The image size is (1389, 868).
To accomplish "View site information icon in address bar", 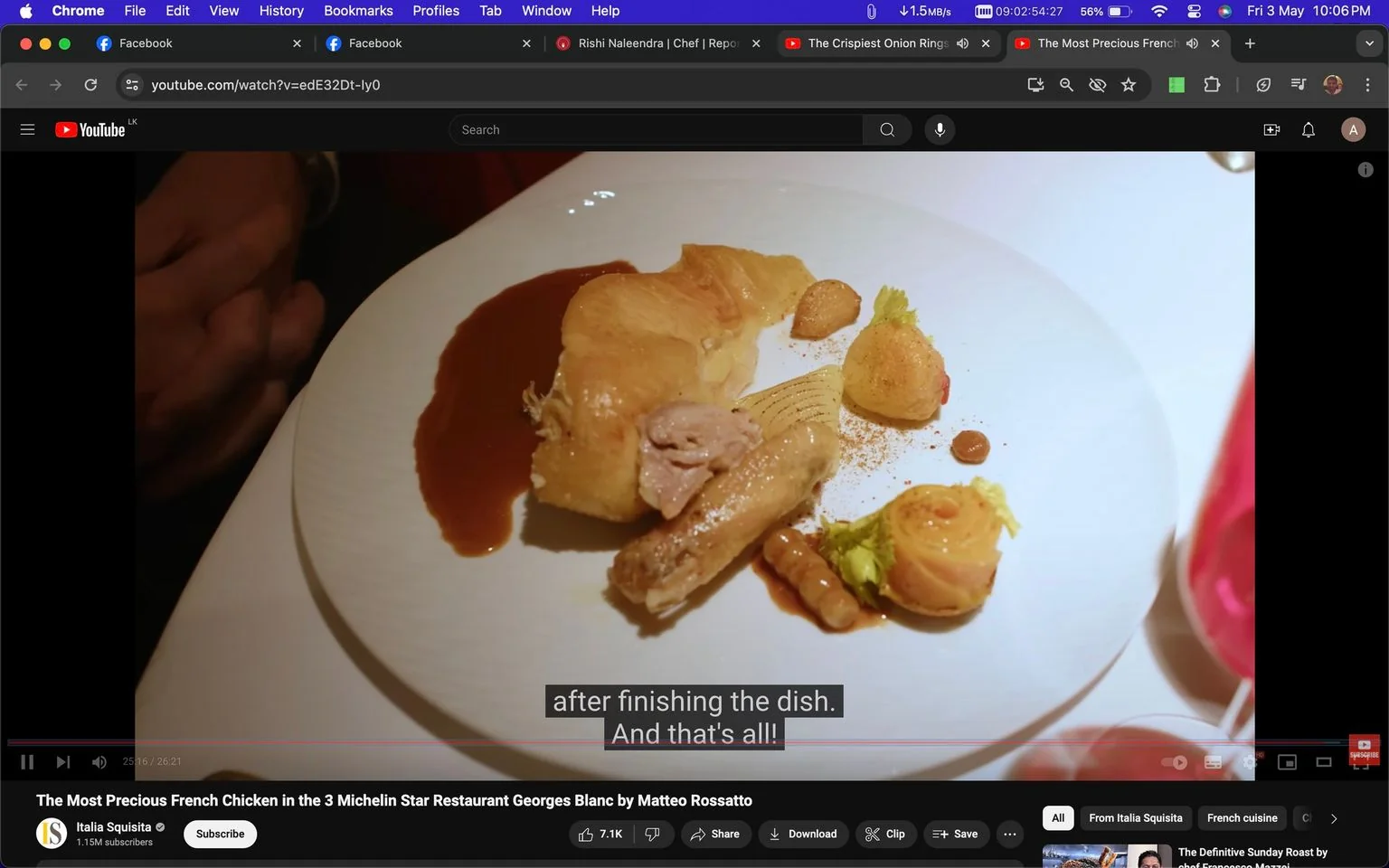I will (132, 84).
